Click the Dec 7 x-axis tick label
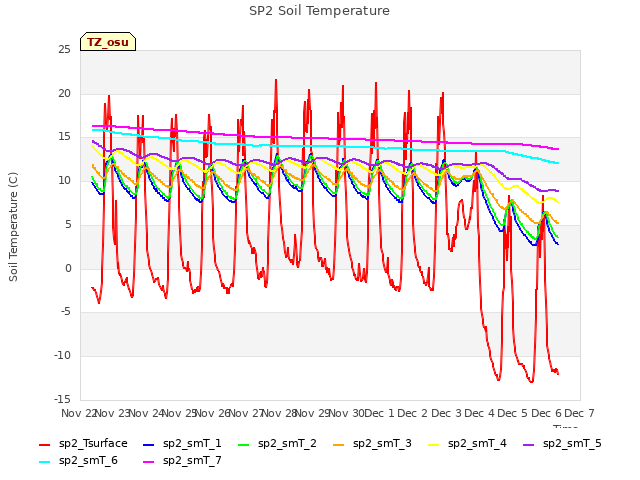The image size is (640, 480). click(580, 413)
